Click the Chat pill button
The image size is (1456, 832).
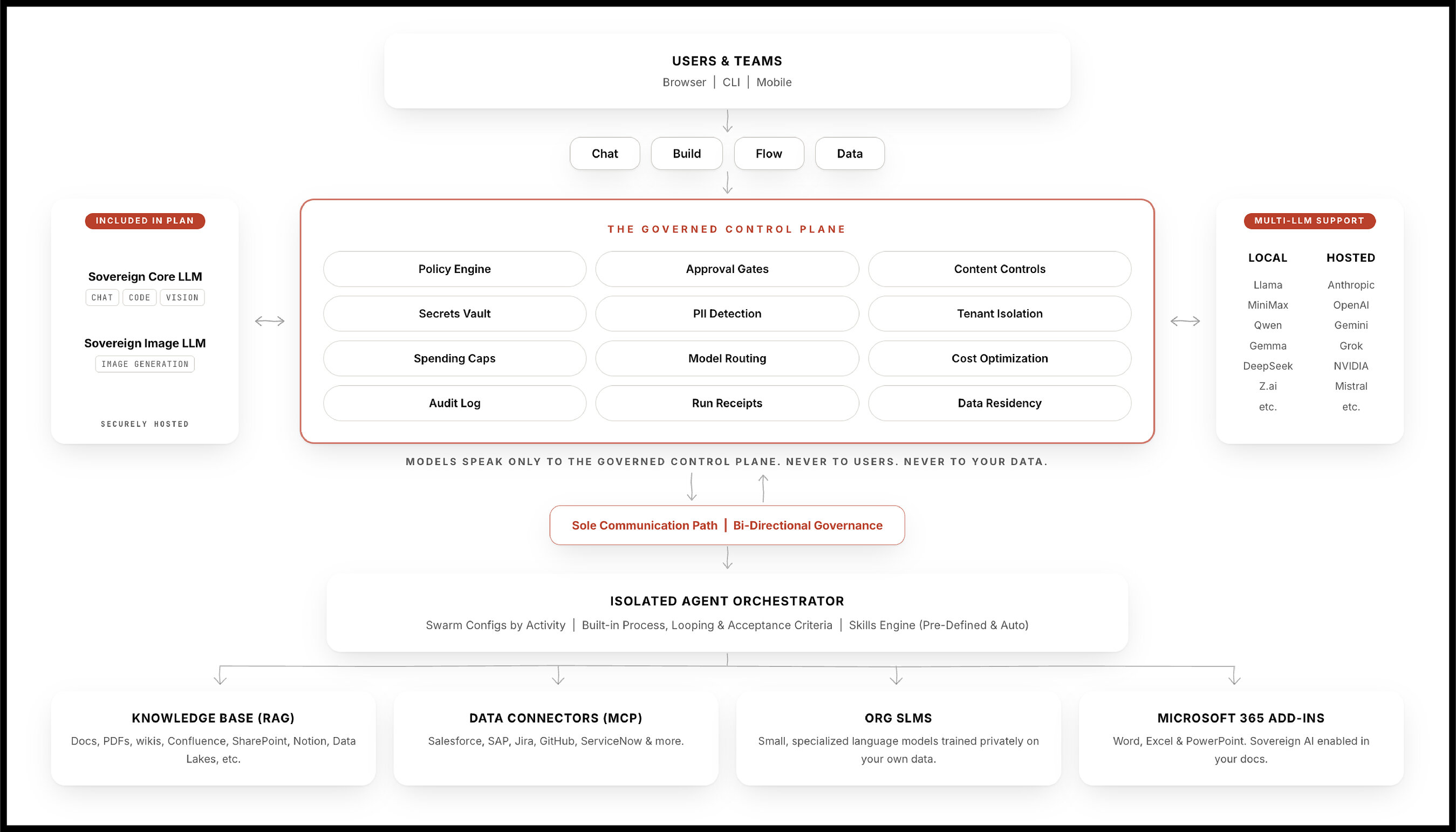coord(604,153)
